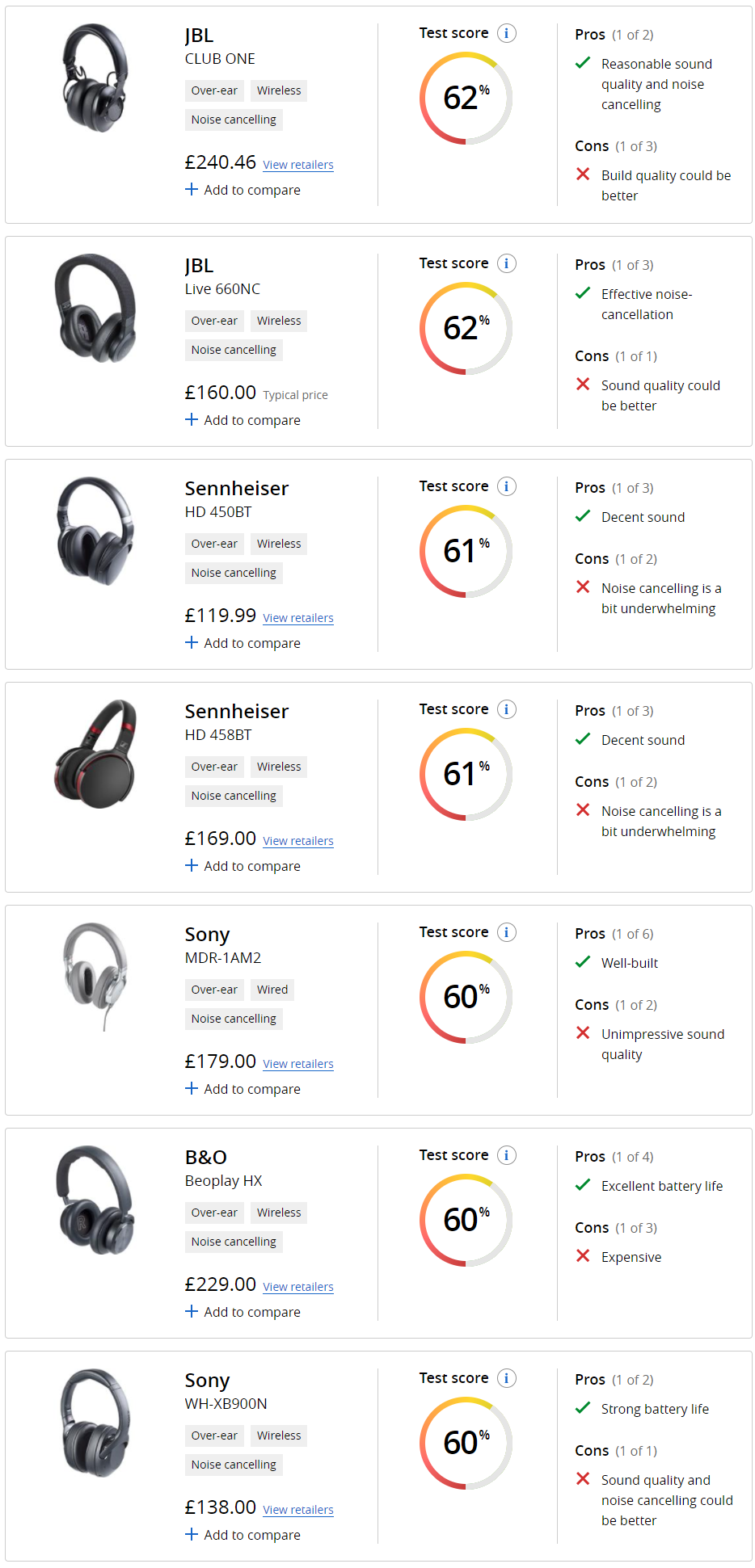
Task: Expand the Pros list for Sony MDR-1AM2
Action: pyautogui.click(x=614, y=934)
